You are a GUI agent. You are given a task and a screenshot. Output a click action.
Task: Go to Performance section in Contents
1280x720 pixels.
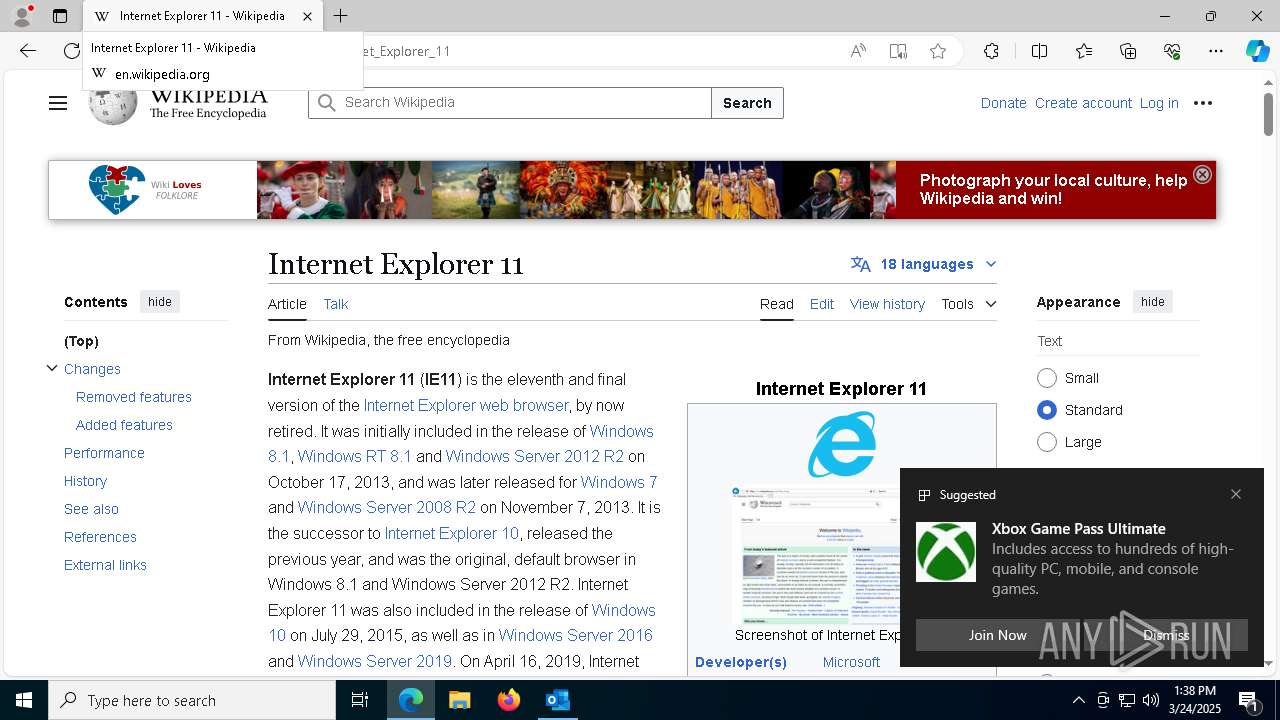(x=104, y=453)
